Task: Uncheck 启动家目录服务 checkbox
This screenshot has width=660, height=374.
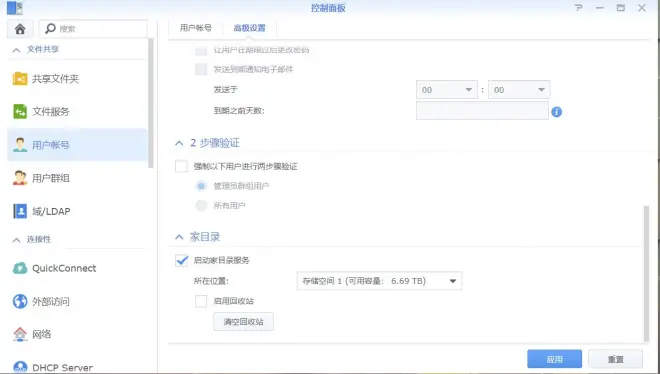Action: [x=181, y=260]
